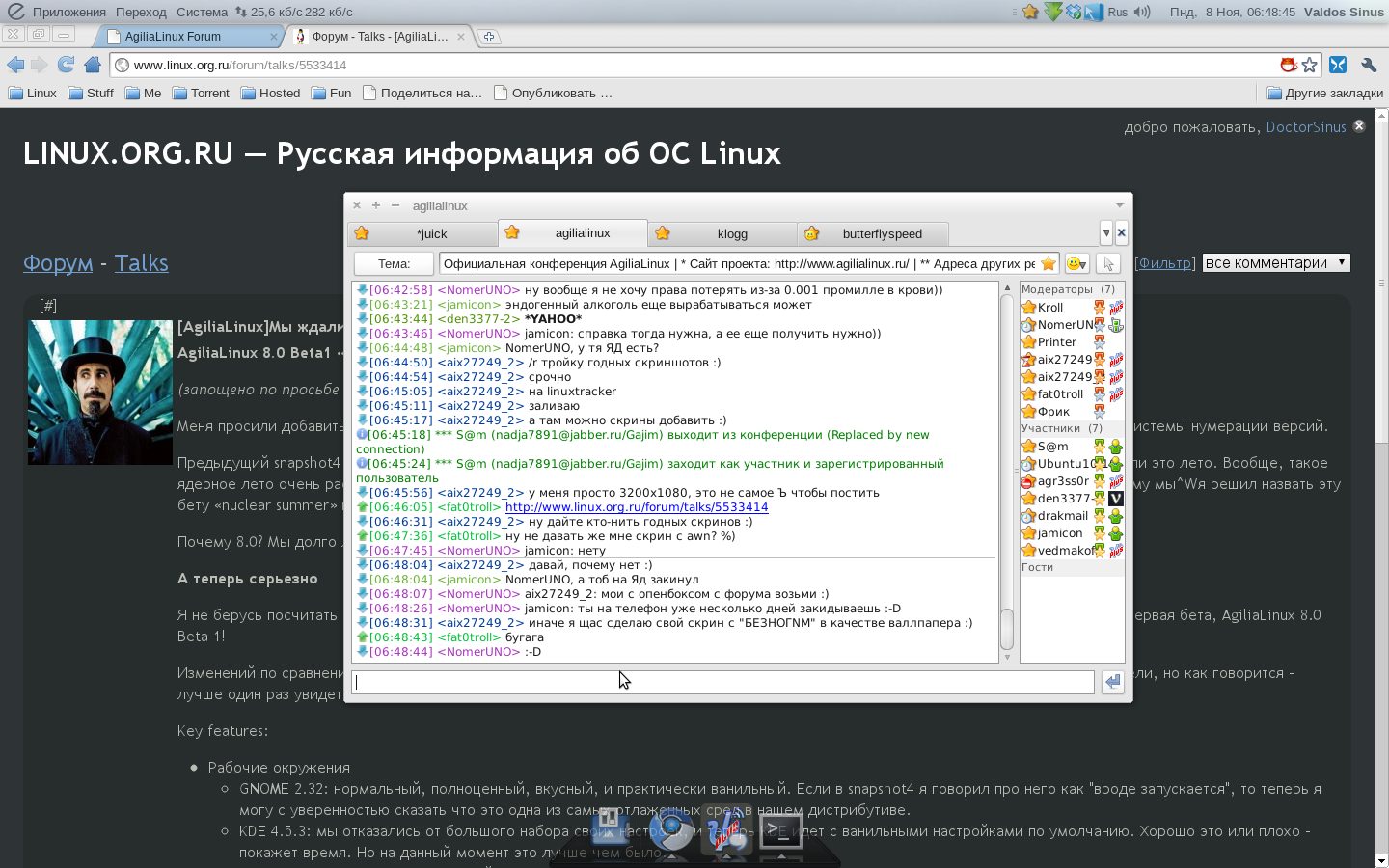Select fat0troll in the roster
Image resolution: width=1389 pixels, height=868 pixels.
pos(1072,394)
